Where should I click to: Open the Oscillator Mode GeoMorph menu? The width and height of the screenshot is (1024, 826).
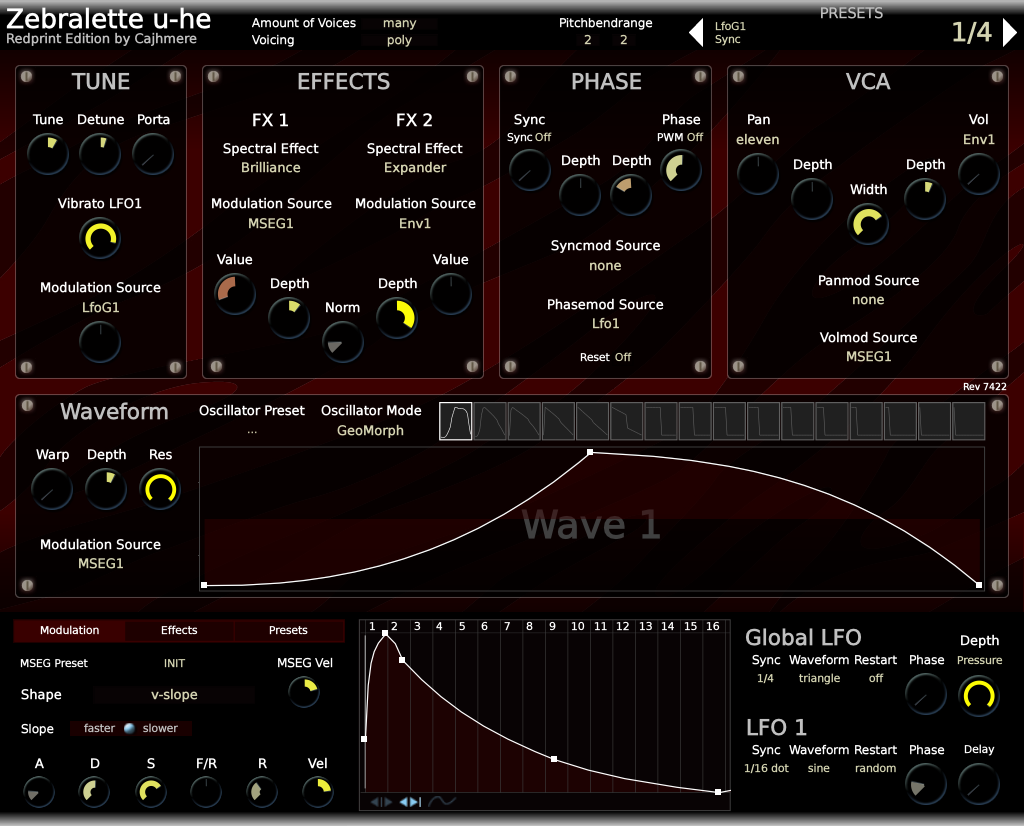point(370,430)
